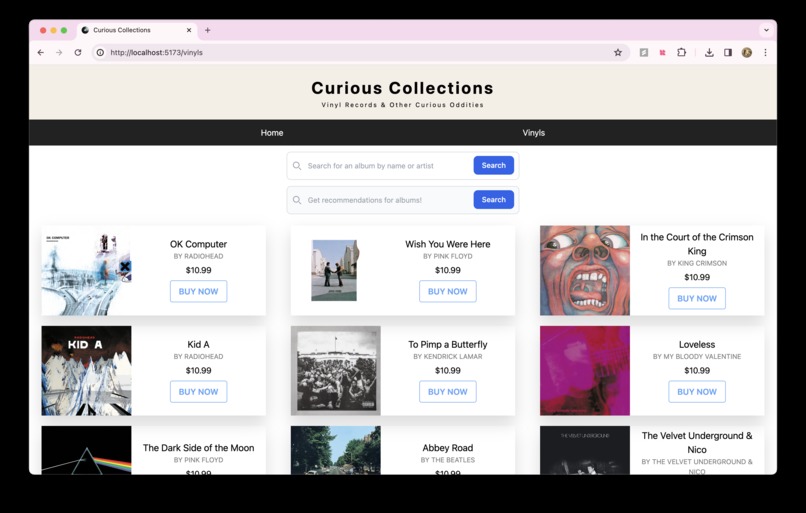Open the Wish You Were Here album cover
The image size is (806, 513).
(x=334, y=270)
